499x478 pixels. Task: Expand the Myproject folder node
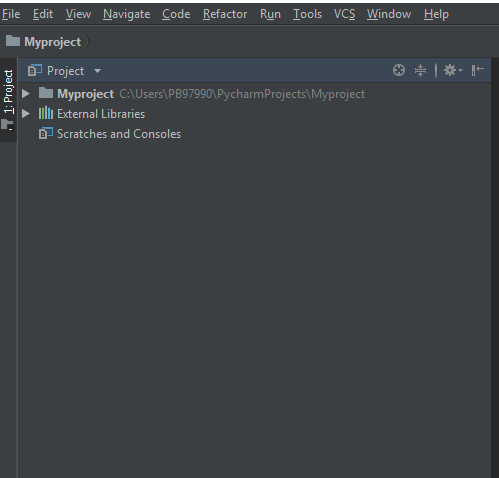point(26,94)
